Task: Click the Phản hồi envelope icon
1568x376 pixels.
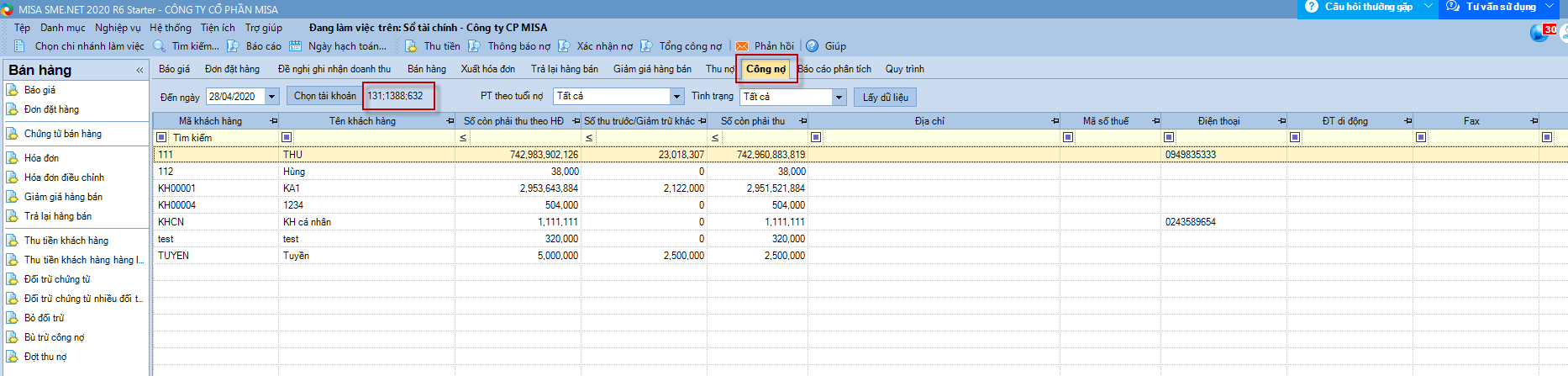Action: click(742, 46)
